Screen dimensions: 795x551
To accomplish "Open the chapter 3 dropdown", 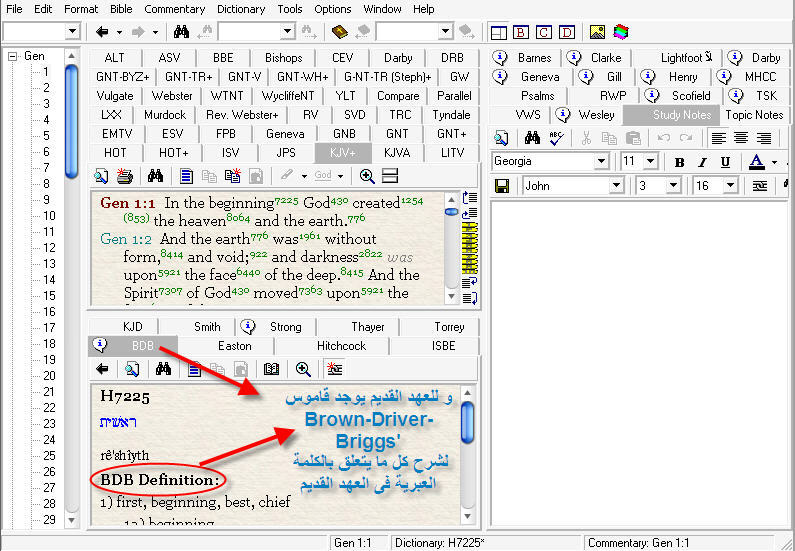I will coord(674,186).
